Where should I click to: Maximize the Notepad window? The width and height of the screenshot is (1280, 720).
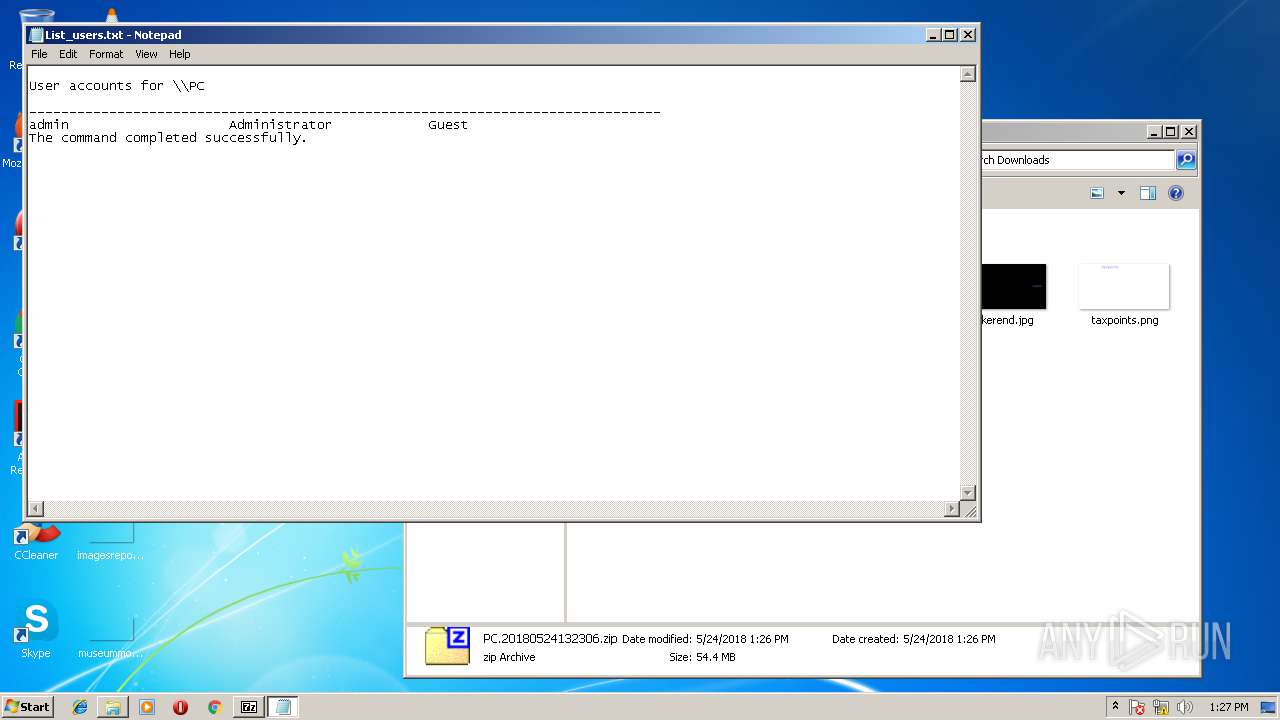pyautogui.click(x=950, y=35)
